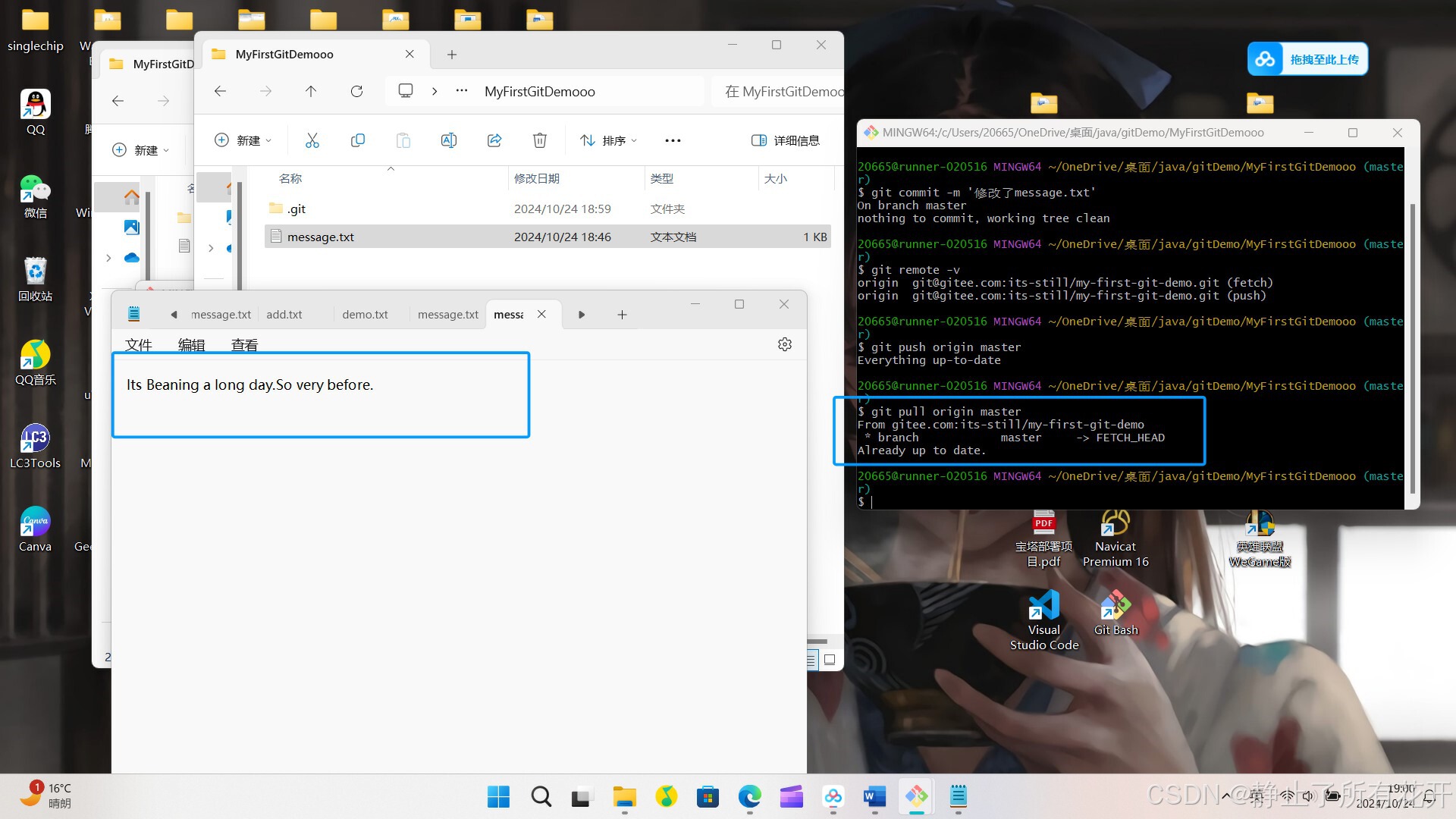Switch to the add.txt Notepad tab
Screen dimensions: 1456x819
(284, 315)
